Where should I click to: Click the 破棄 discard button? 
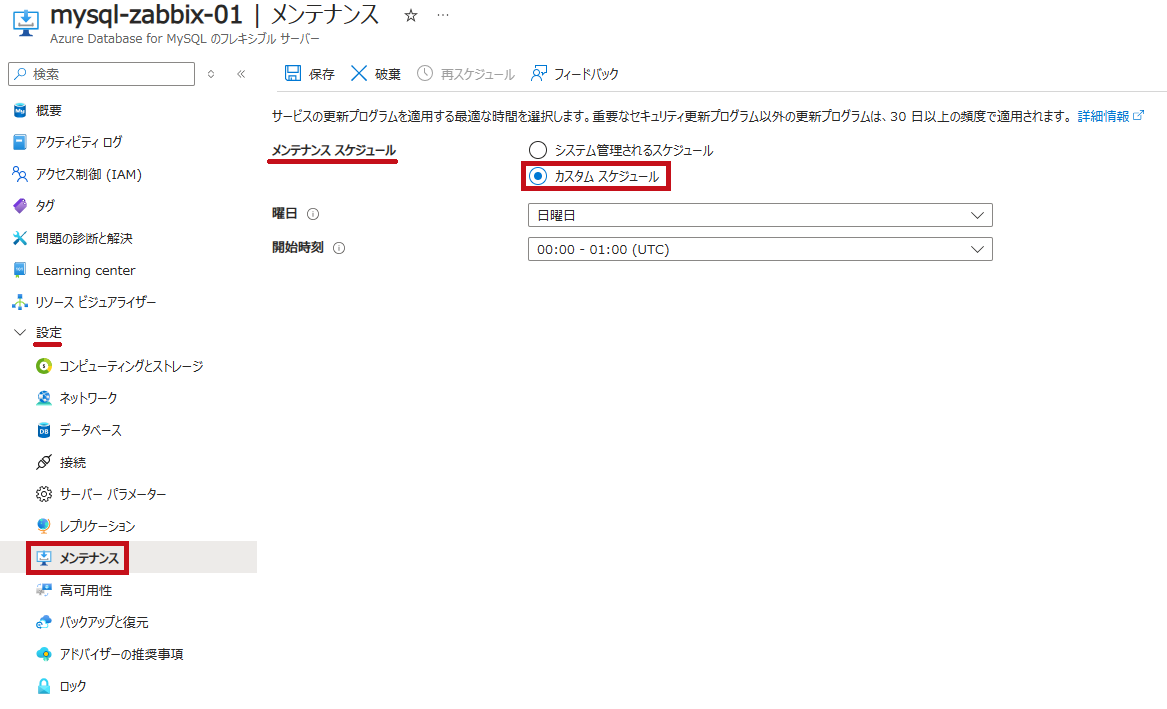(x=376, y=73)
